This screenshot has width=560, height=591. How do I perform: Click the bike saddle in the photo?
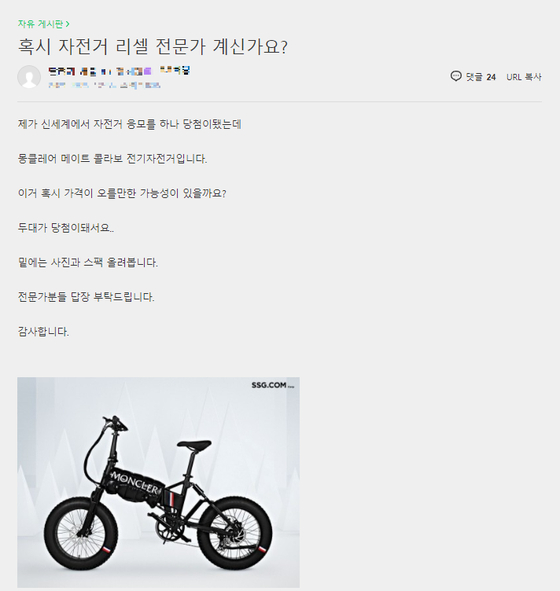(x=194, y=444)
